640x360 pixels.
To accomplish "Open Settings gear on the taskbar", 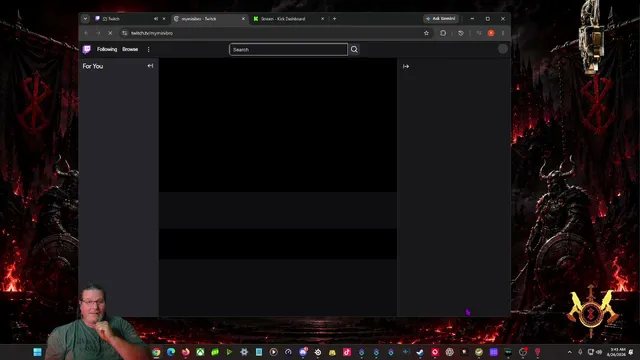I will (244, 352).
